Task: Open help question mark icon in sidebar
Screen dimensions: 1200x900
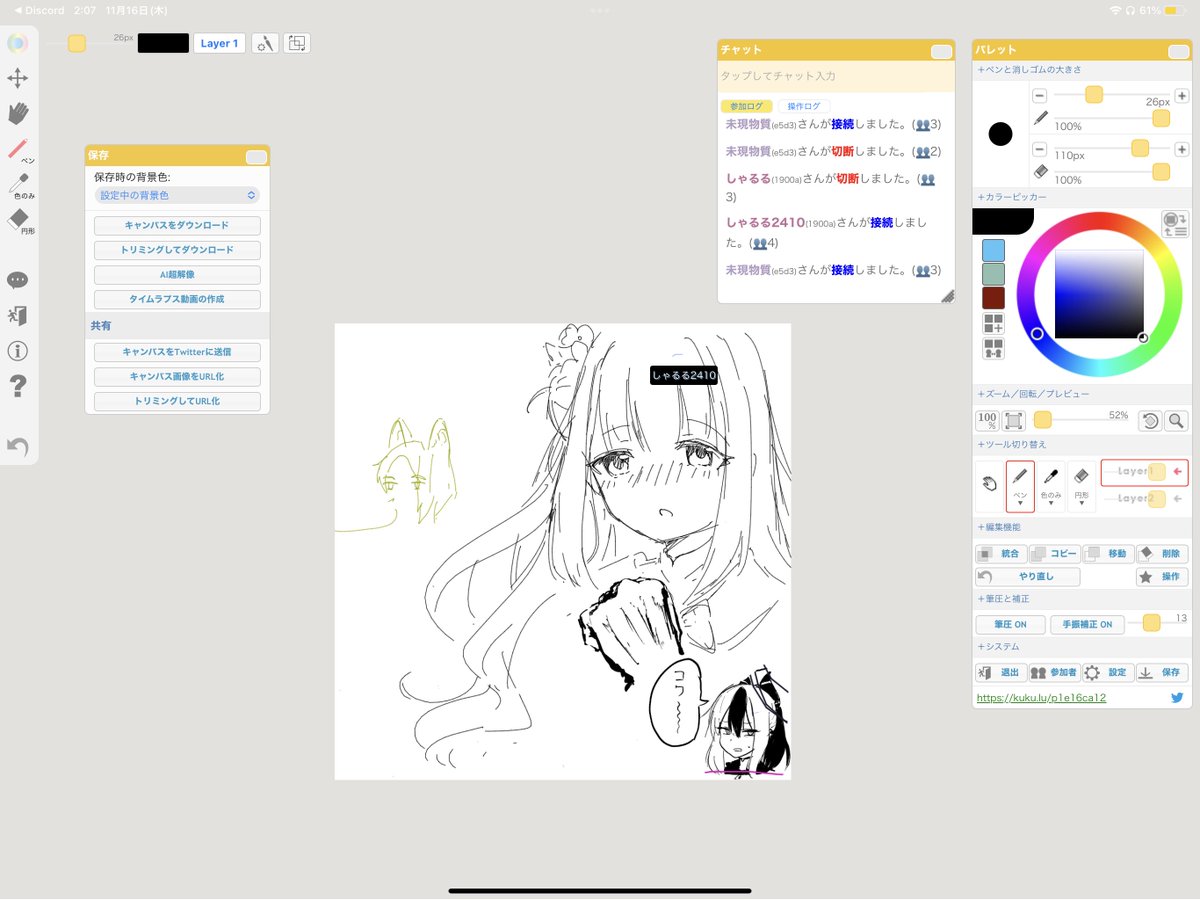Action: (x=18, y=386)
